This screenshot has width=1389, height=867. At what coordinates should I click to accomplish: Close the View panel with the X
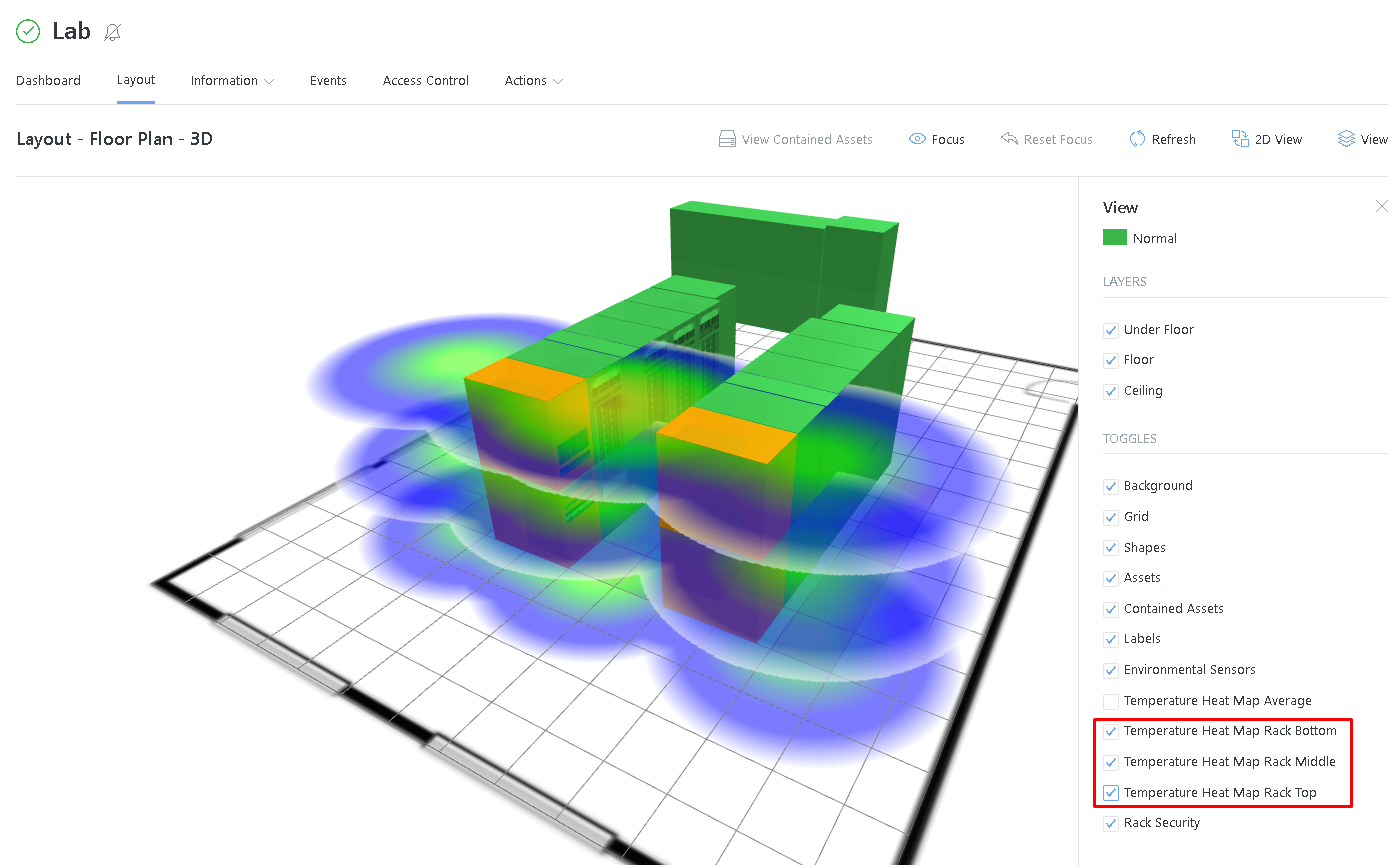point(1381,206)
